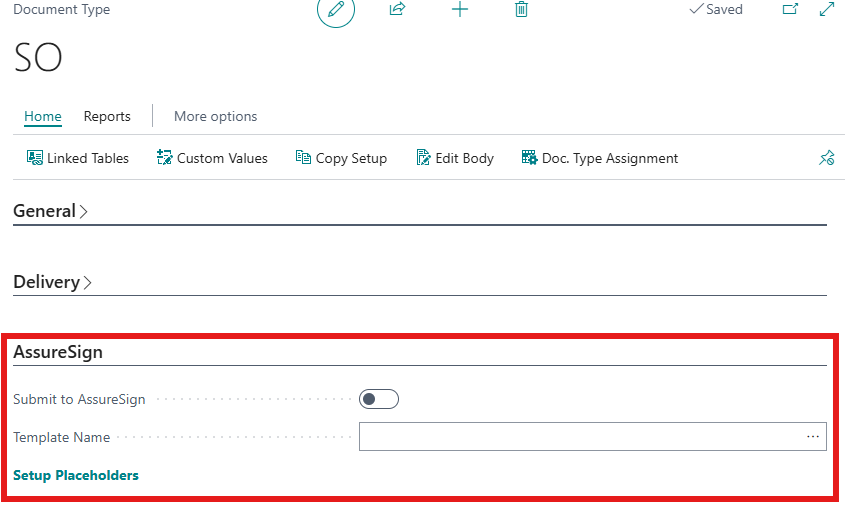Click Copy Setup action
The height and width of the screenshot is (520, 859).
[x=341, y=158]
